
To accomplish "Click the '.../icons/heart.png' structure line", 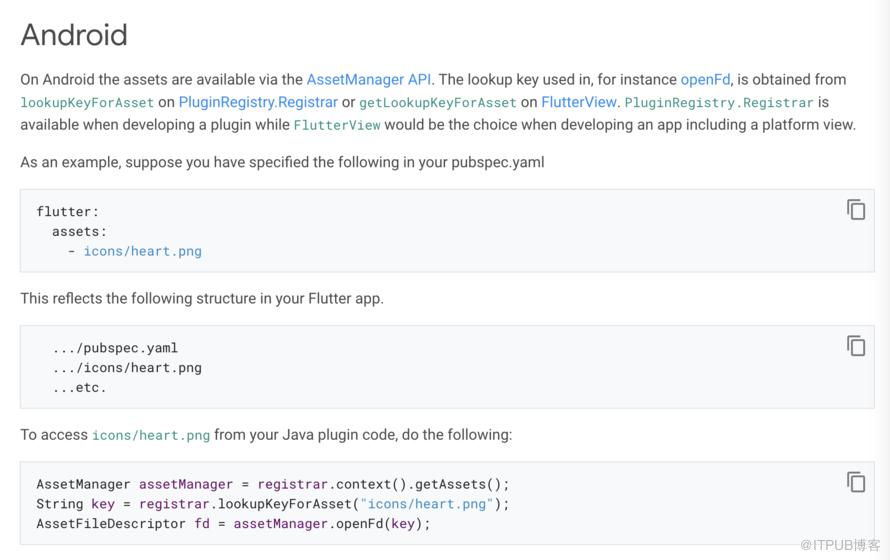I will click(x=127, y=368).
